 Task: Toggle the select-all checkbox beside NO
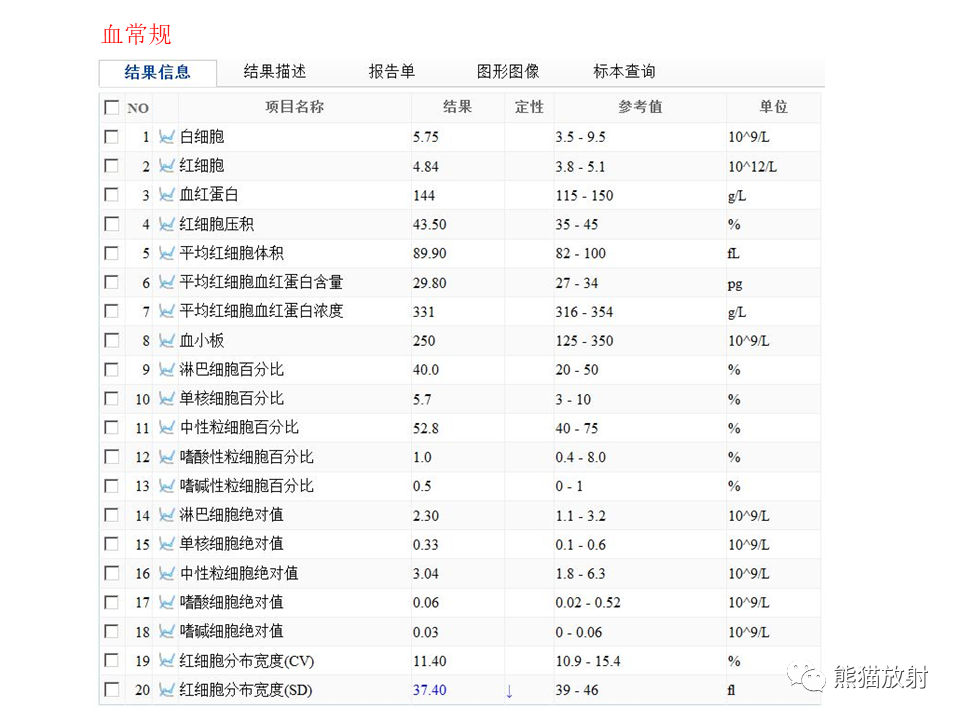(x=111, y=107)
